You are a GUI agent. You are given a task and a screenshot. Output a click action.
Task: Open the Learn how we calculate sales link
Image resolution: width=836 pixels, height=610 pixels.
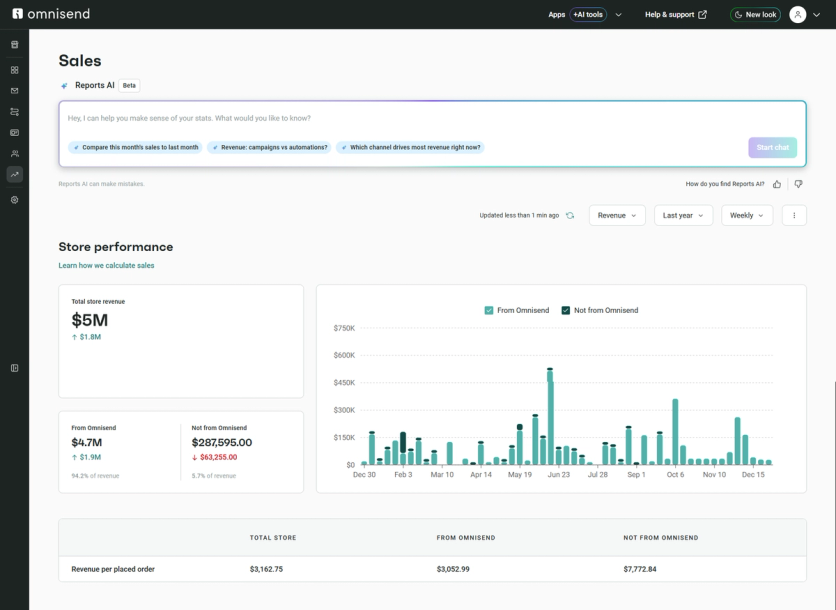click(x=106, y=265)
